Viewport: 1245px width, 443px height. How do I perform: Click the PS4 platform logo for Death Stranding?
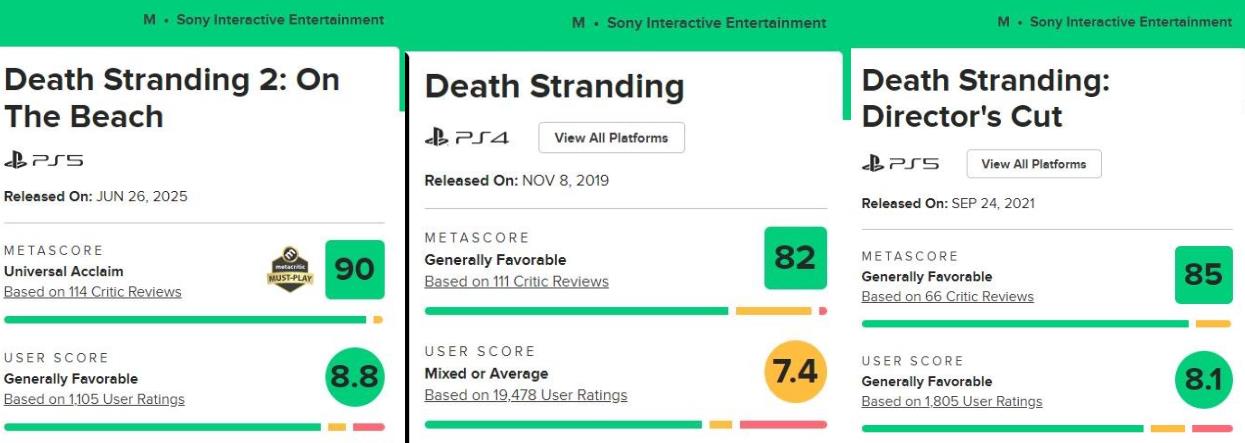click(467, 138)
